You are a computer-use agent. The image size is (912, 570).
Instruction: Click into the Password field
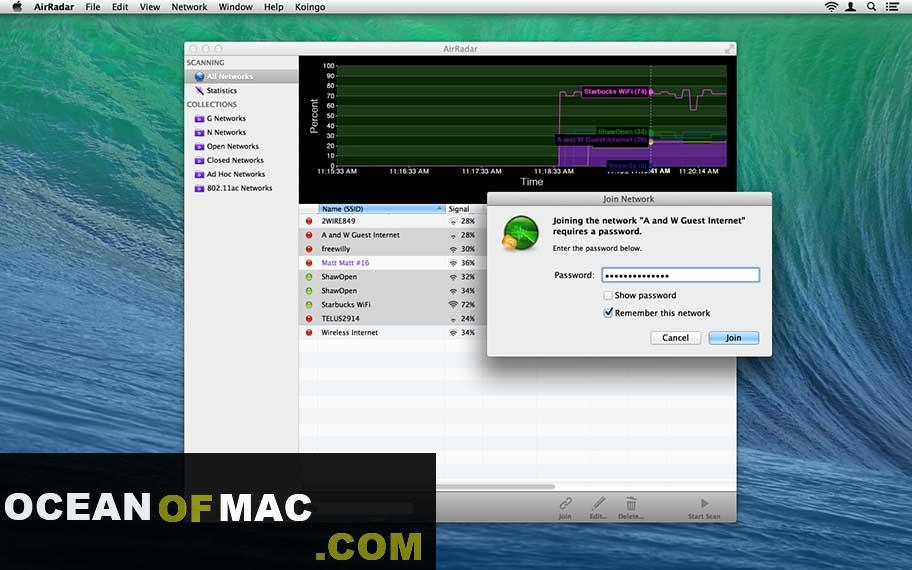coord(681,275)
